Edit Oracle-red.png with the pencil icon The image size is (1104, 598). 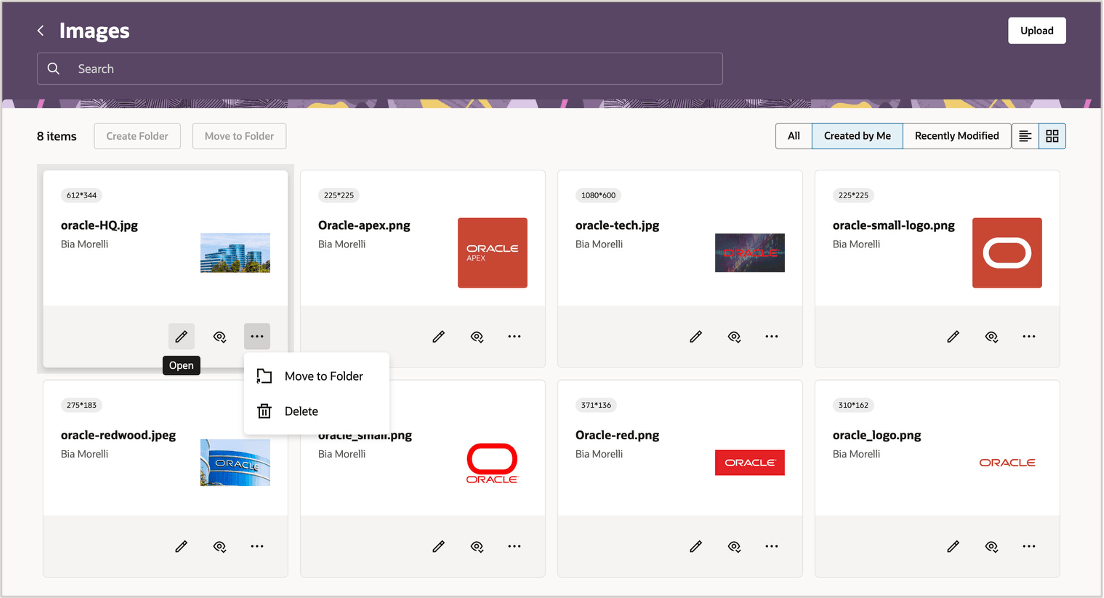click(696, 547)
